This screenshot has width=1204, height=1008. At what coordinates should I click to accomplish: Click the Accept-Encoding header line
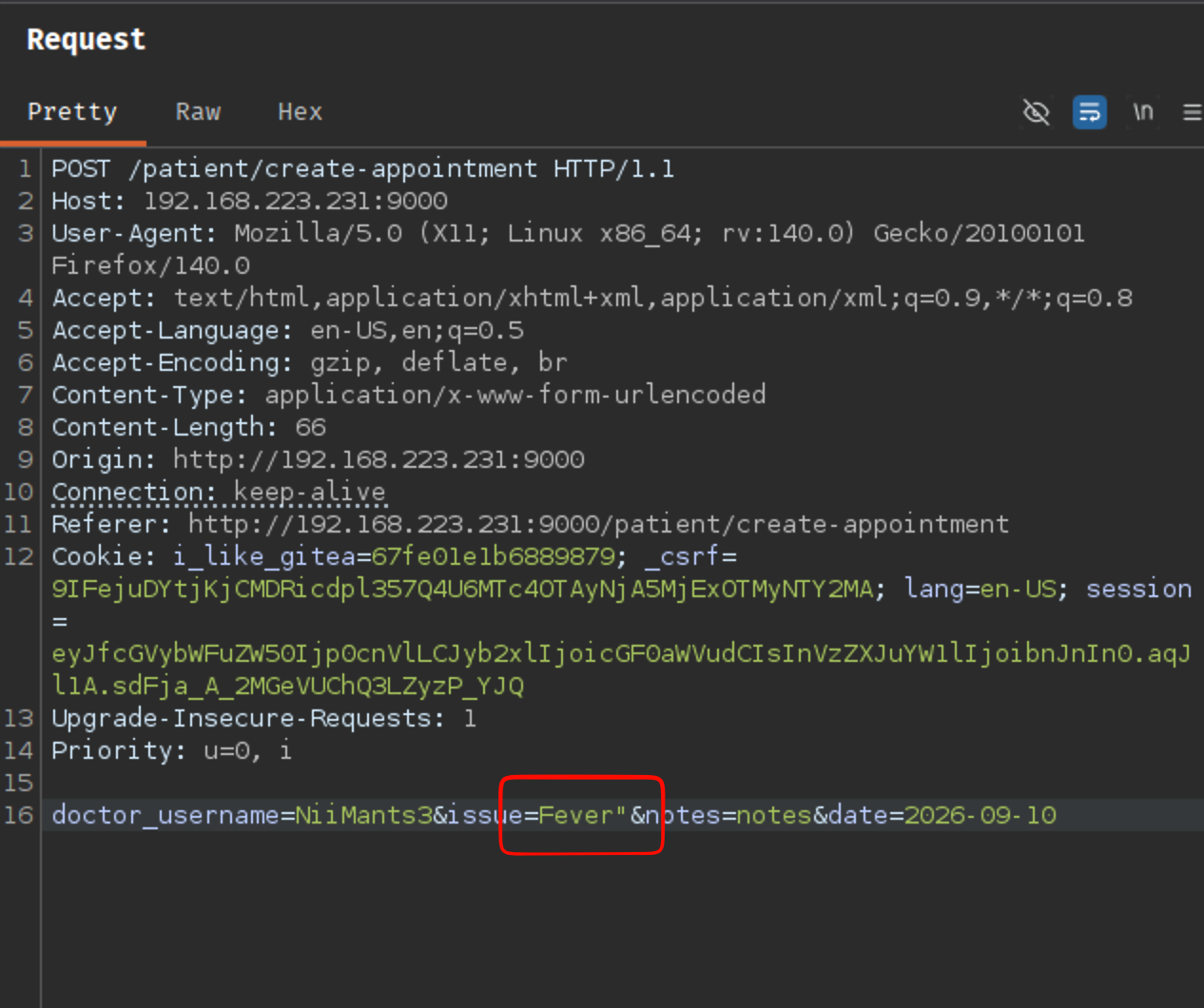[309, 363]
